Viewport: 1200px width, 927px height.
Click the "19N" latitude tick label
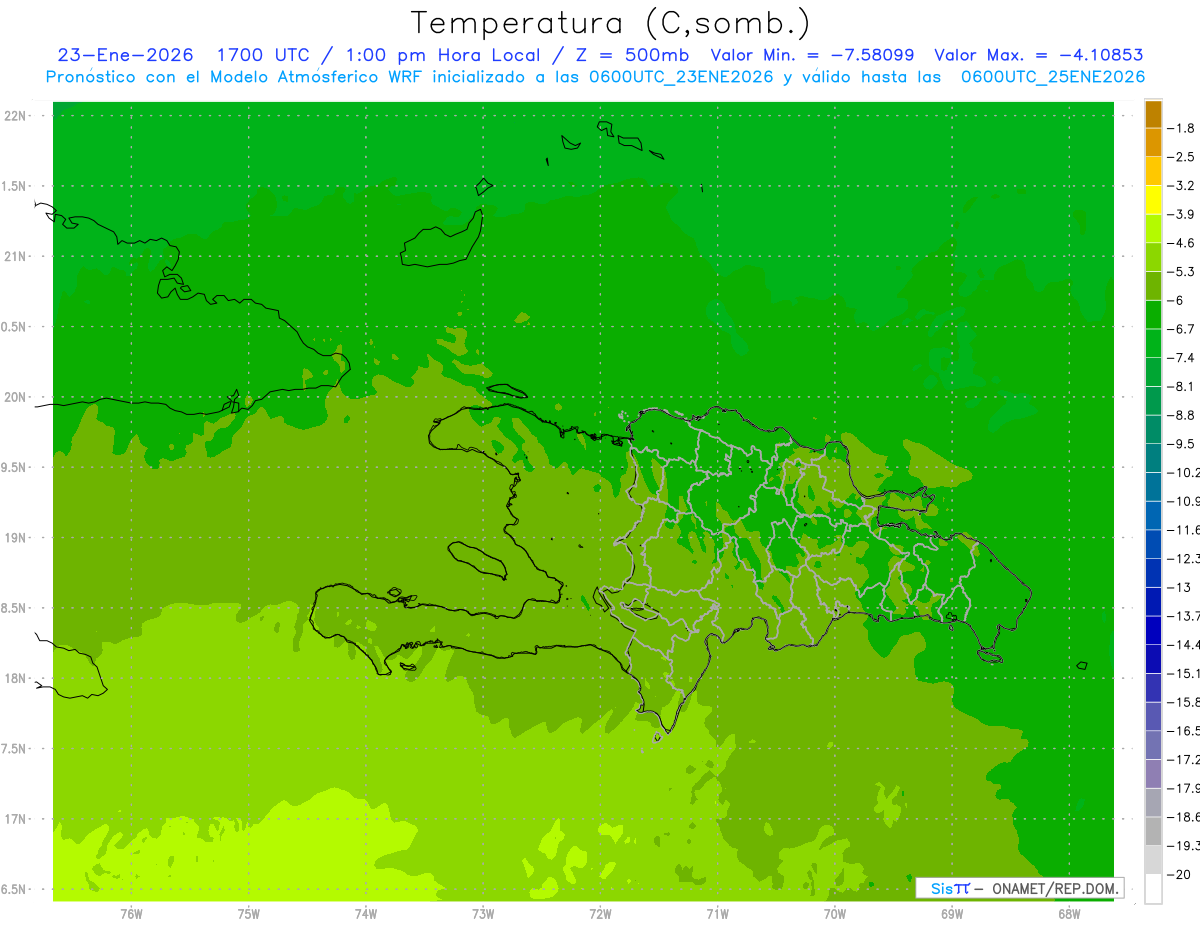tap(15, 538)
